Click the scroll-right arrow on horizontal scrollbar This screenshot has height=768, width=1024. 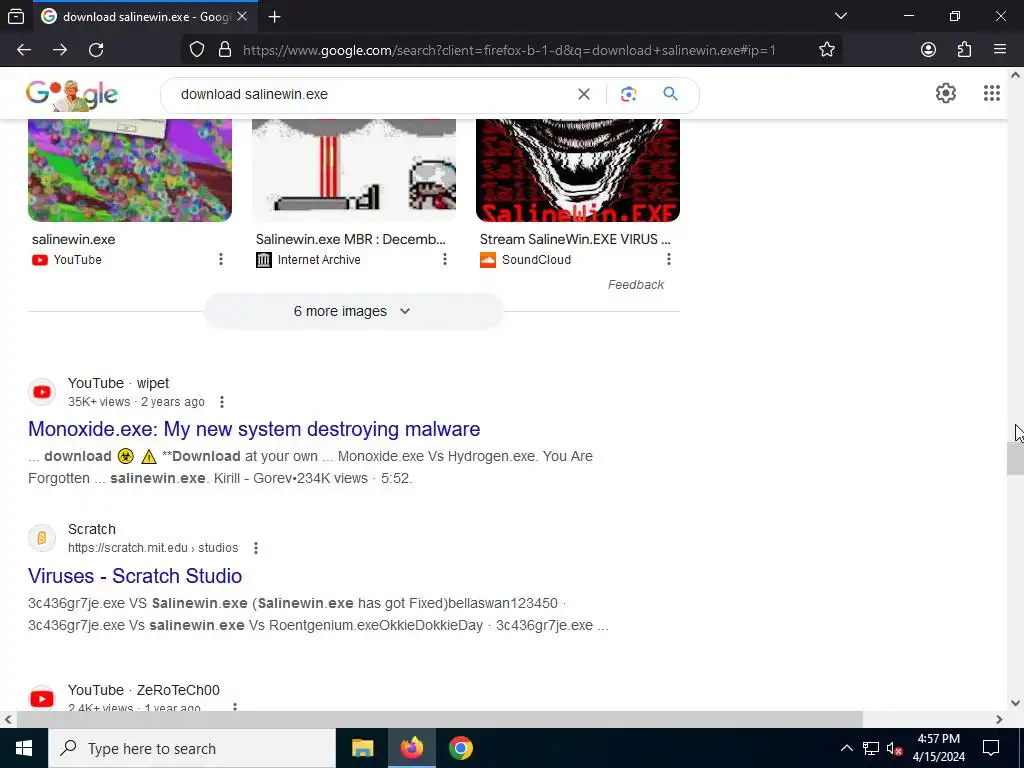[x=999, y=719]
